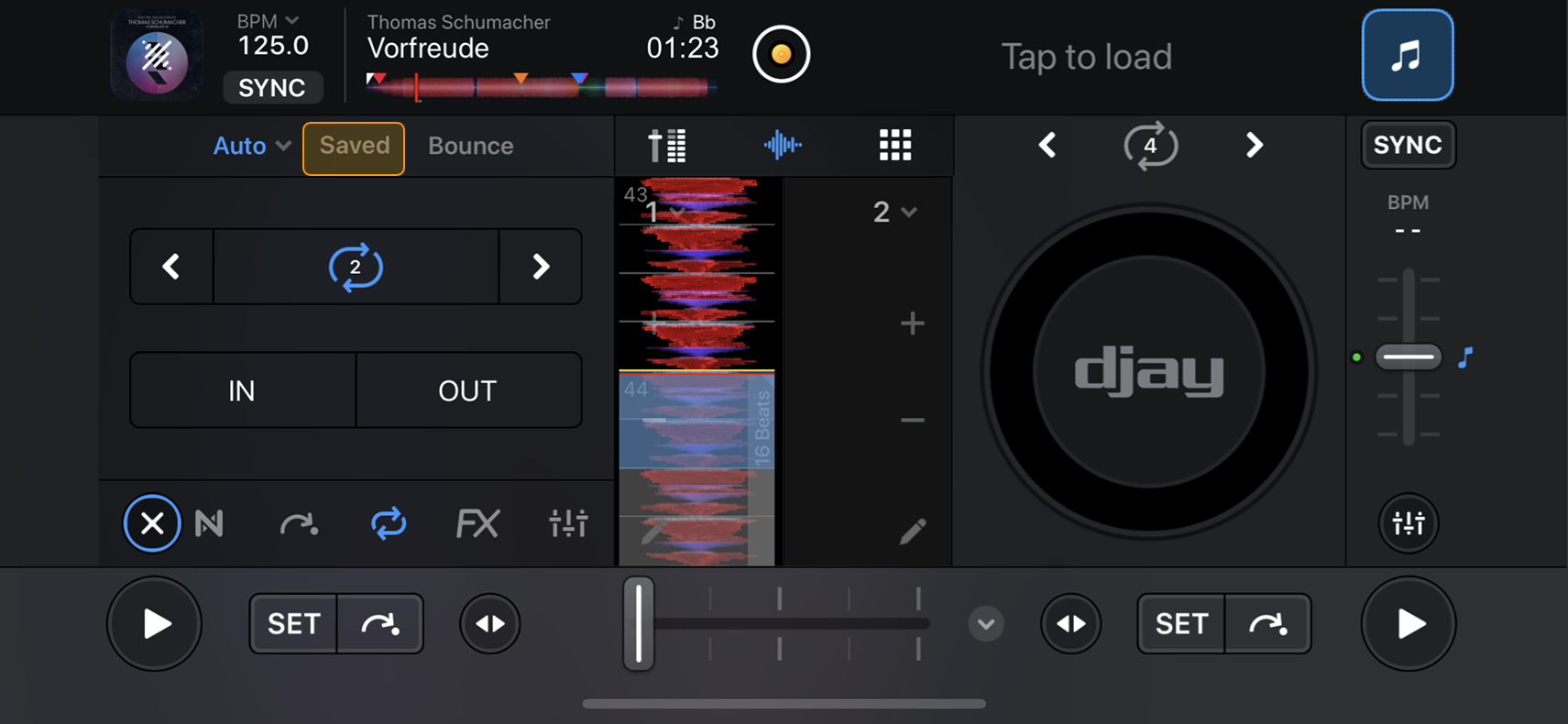Image resolution: width=1568 pixels, height=724 pixels.
Task: Open the music library button
Action: 1407,55
